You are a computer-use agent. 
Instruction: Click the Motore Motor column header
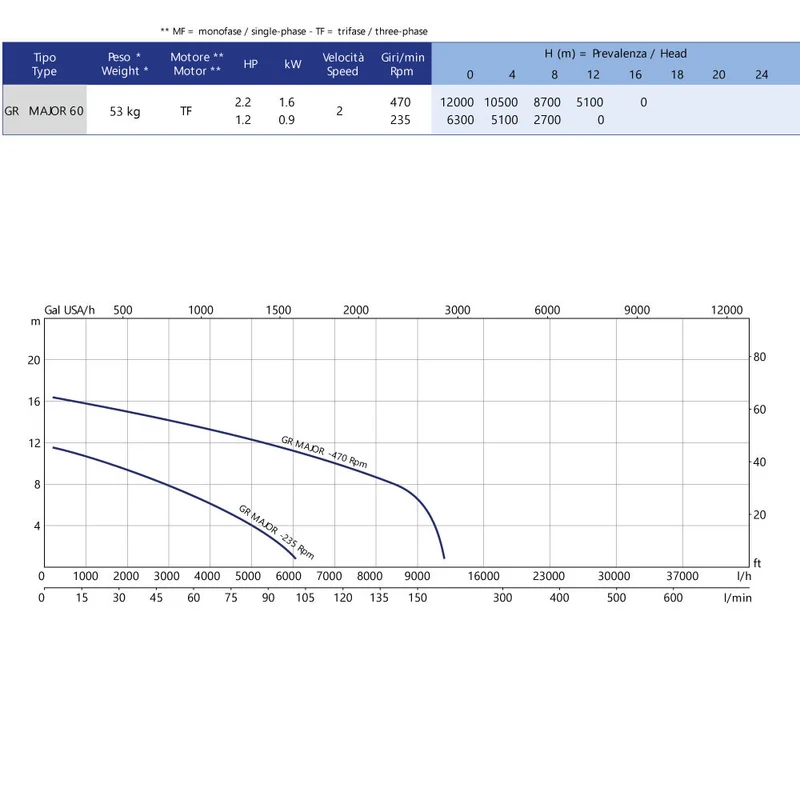click(197, 64)
